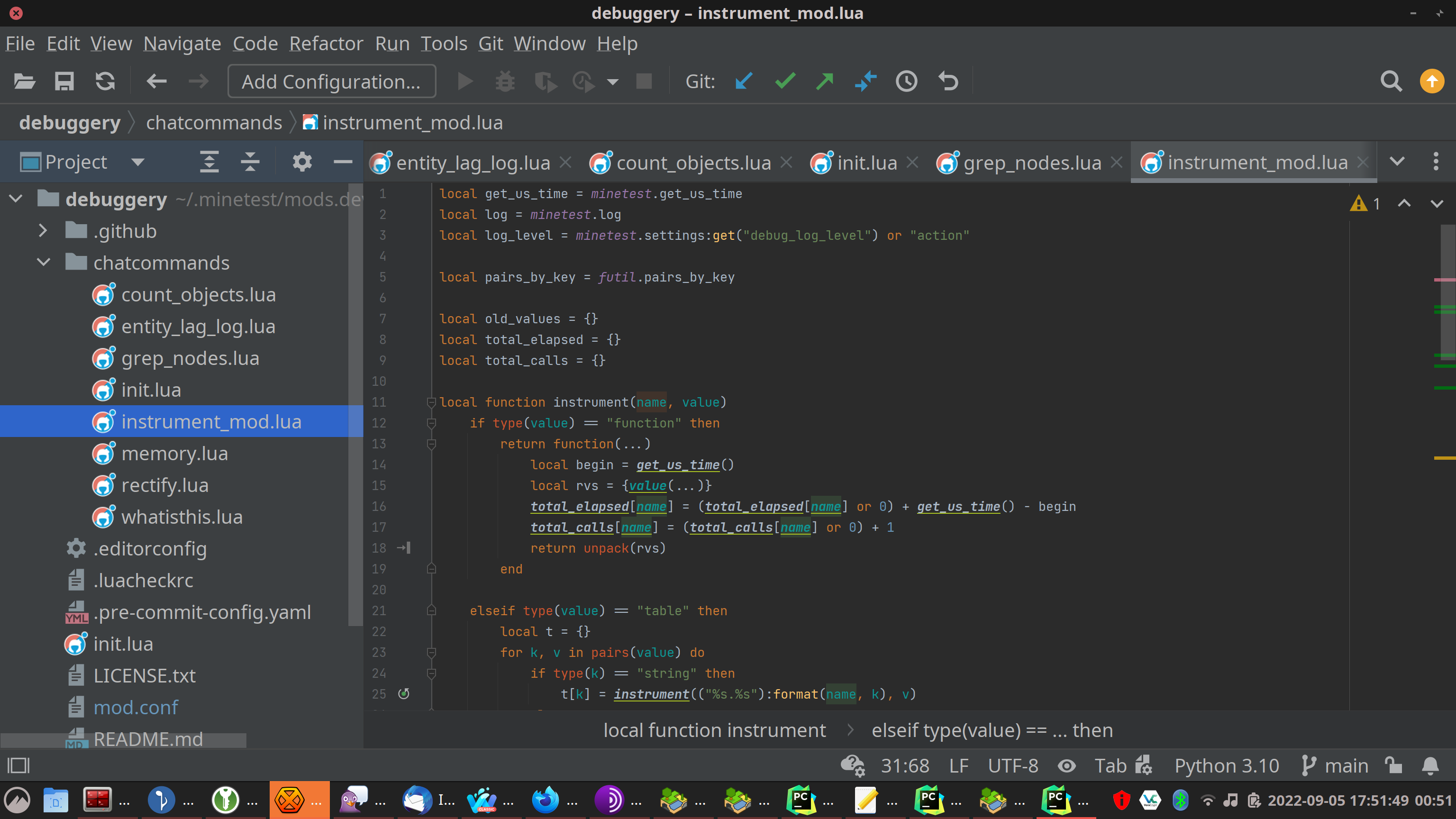Switch to the grep_nodes.lua tab
Image resolution: width=1456 pixels, height=819 pixels.
1031,163
